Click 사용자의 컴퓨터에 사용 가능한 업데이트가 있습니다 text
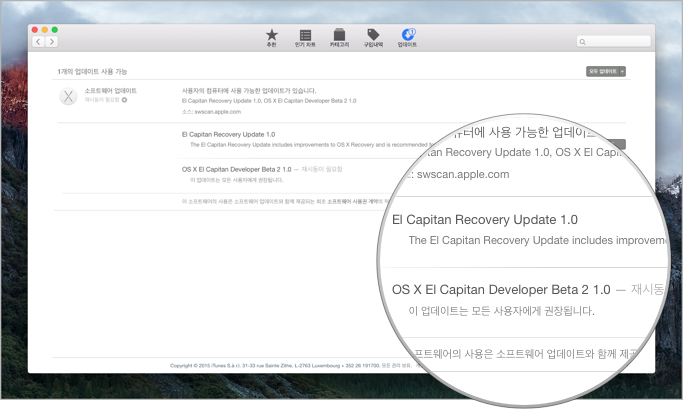The height and width of the screenshot is (409, 683). click(x=249, y=91)
